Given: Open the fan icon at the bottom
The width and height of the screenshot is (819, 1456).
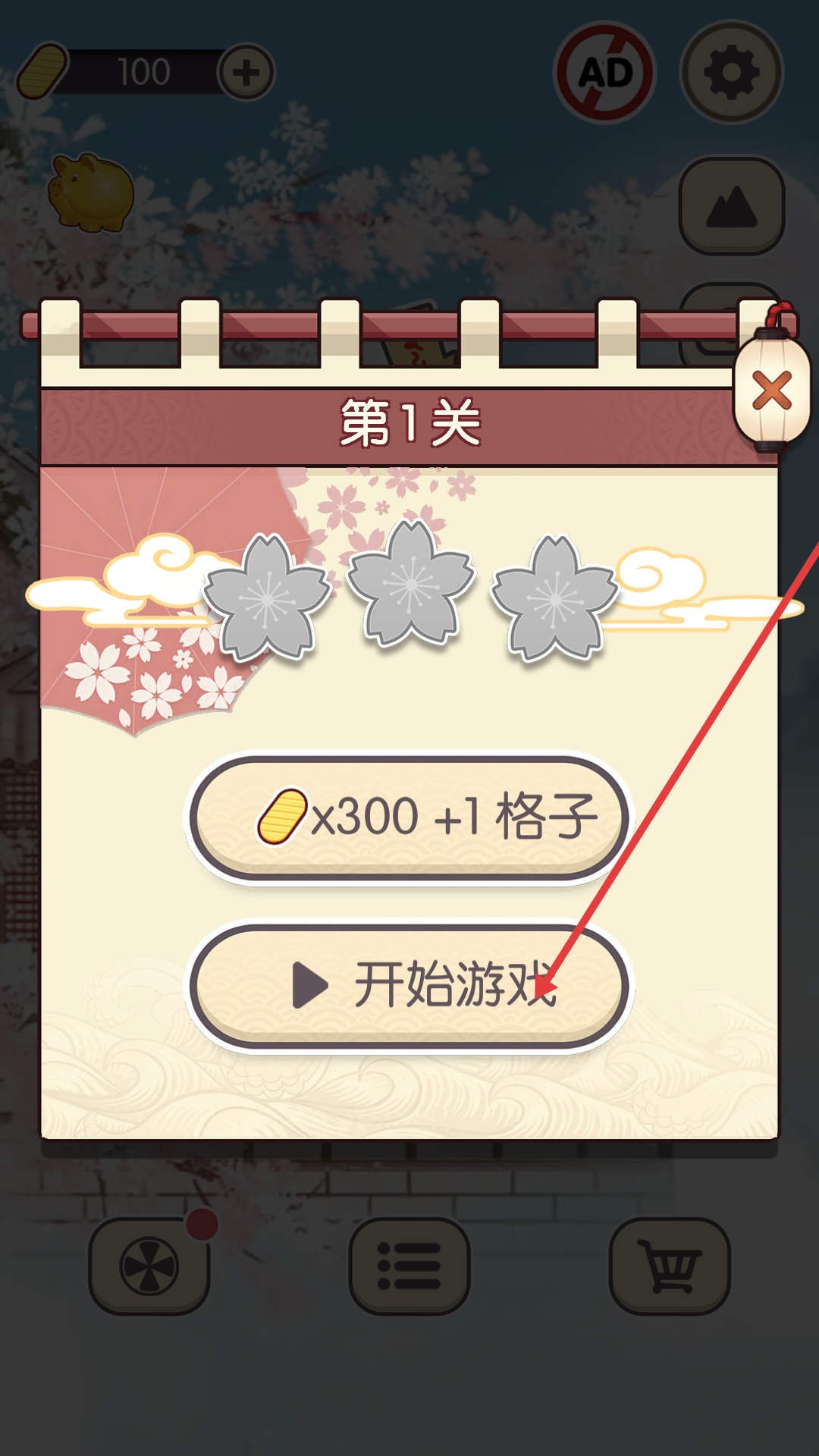Looking at the screenshot, I should (149, 1266).
